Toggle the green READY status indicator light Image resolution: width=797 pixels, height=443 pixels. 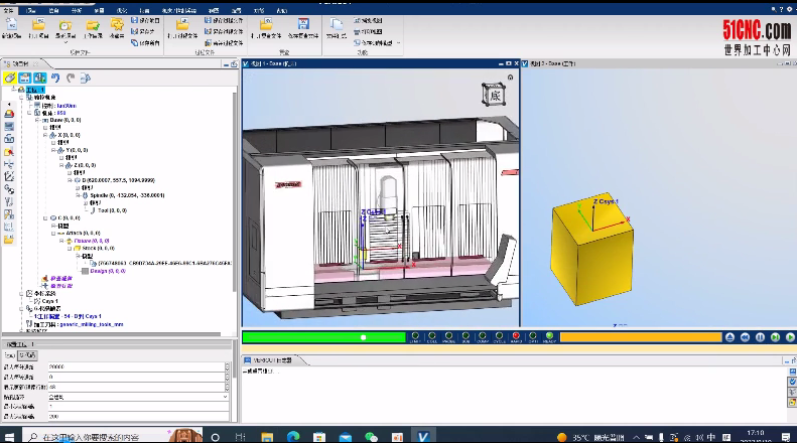point(549,337)
